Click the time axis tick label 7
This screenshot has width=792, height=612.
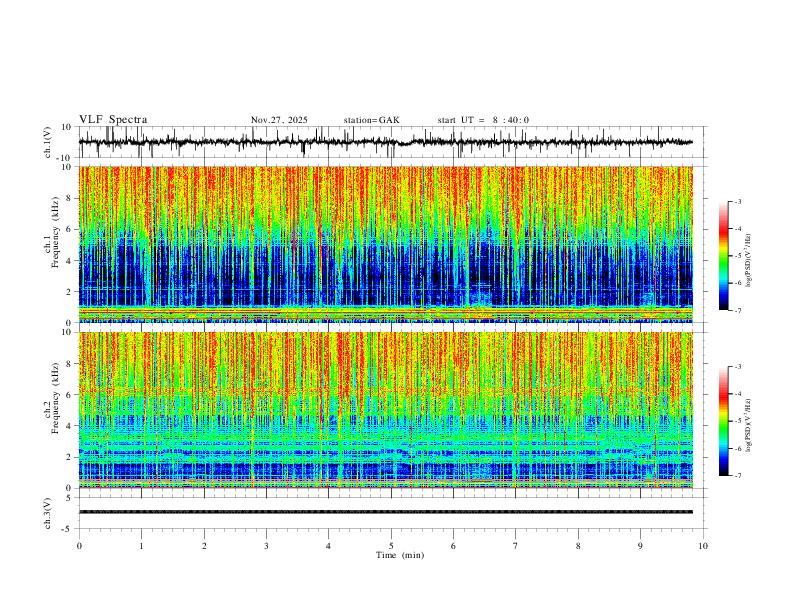[x=516, y=546]
